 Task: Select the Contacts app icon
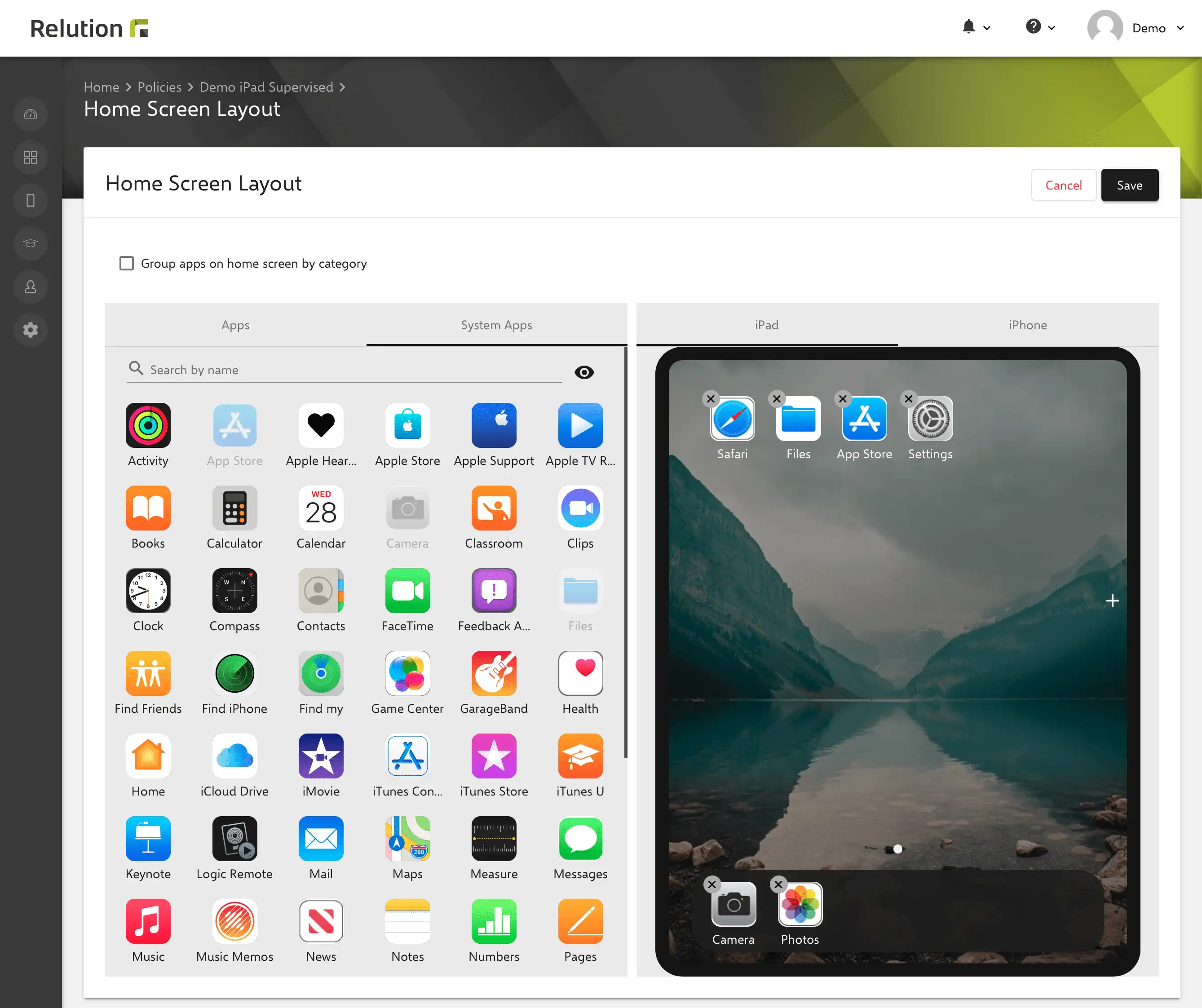321,590
